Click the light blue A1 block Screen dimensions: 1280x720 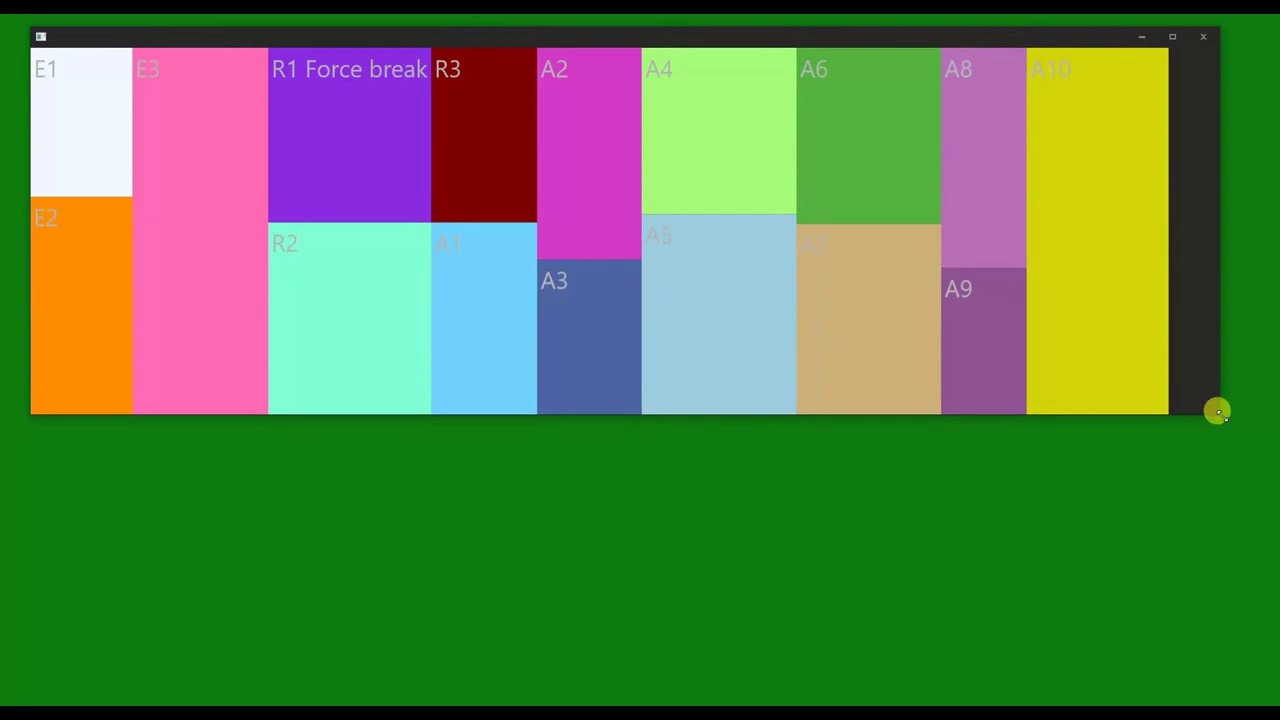point(484,318)
